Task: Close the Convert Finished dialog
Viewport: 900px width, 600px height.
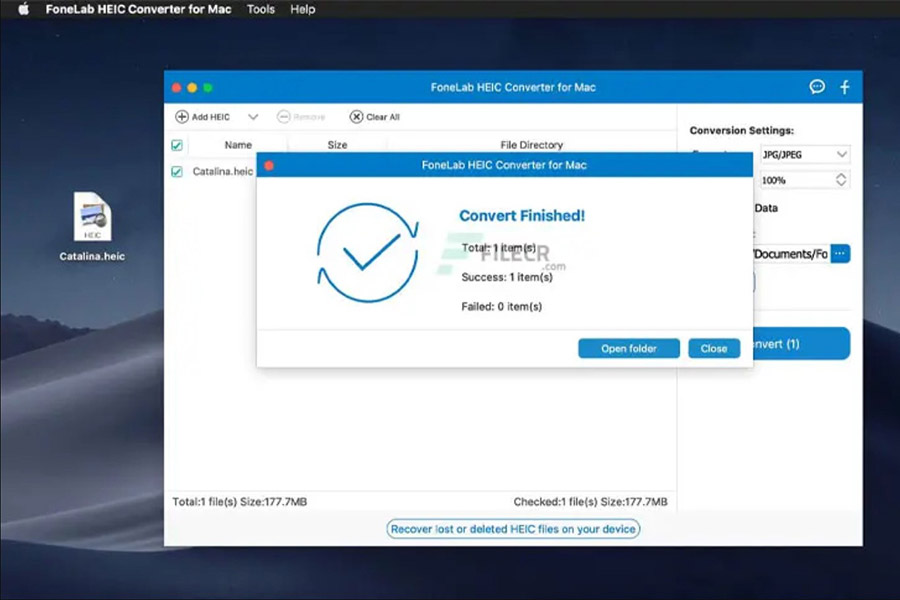Action: coord(713,348)
